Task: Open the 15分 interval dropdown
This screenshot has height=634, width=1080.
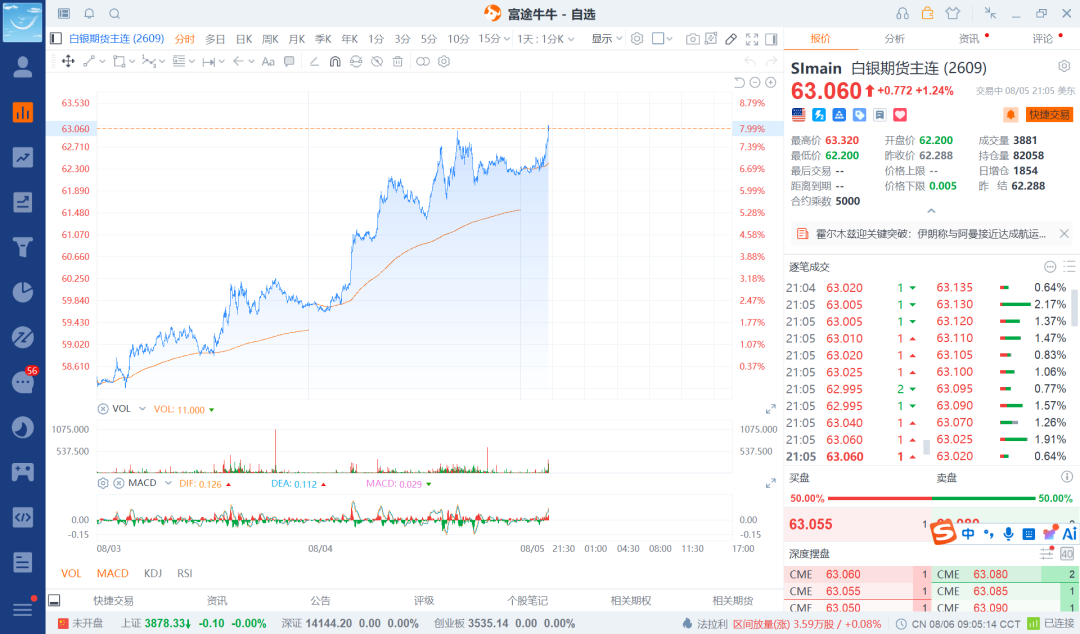Action: tap(494, 39)
